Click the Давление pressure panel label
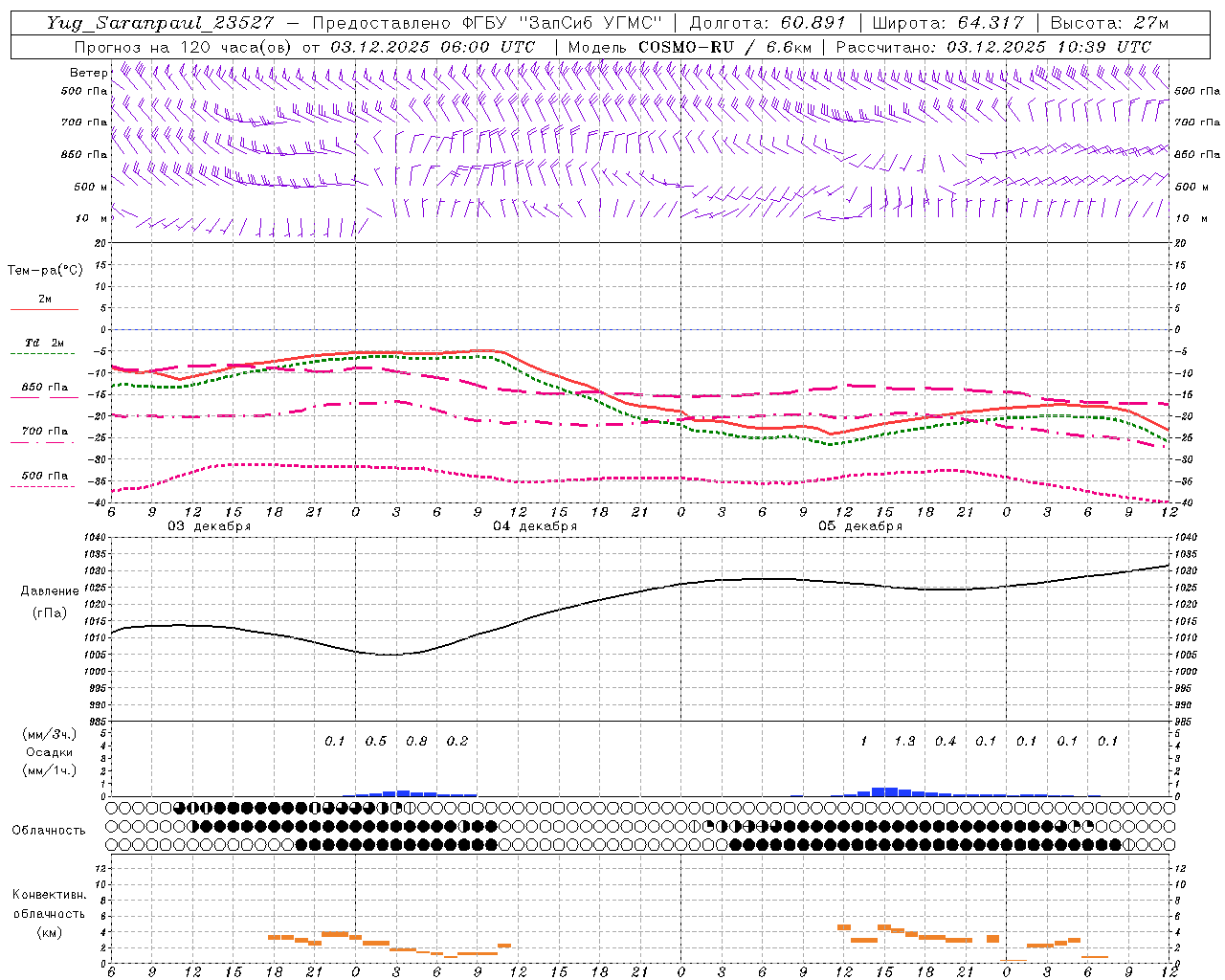This screenshot has height=980, width=1225. click(x=50, y=591)
